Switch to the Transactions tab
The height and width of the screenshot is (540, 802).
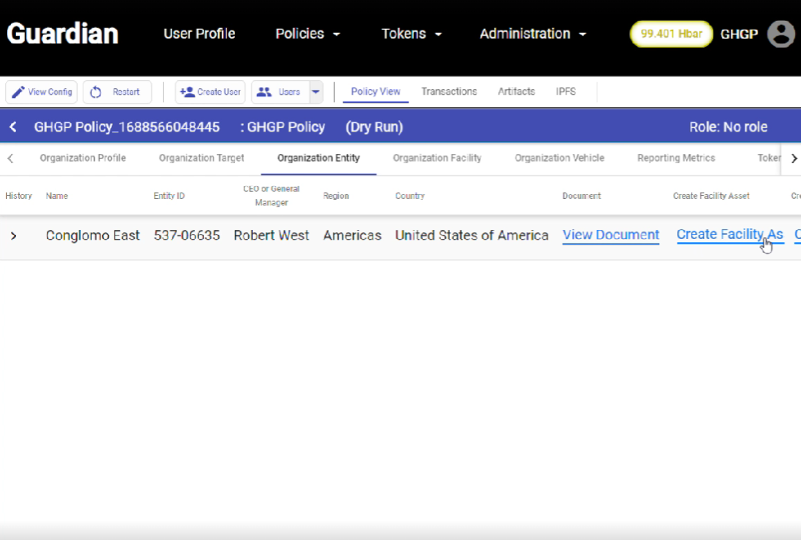(x=449, y=92)
